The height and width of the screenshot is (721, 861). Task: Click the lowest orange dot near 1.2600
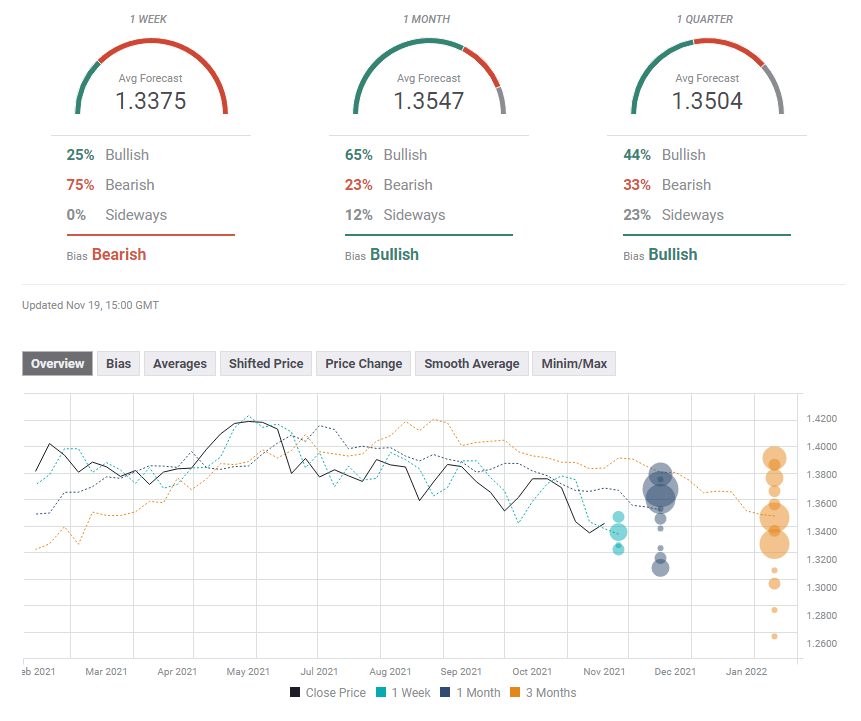click(x=774, y=636)
